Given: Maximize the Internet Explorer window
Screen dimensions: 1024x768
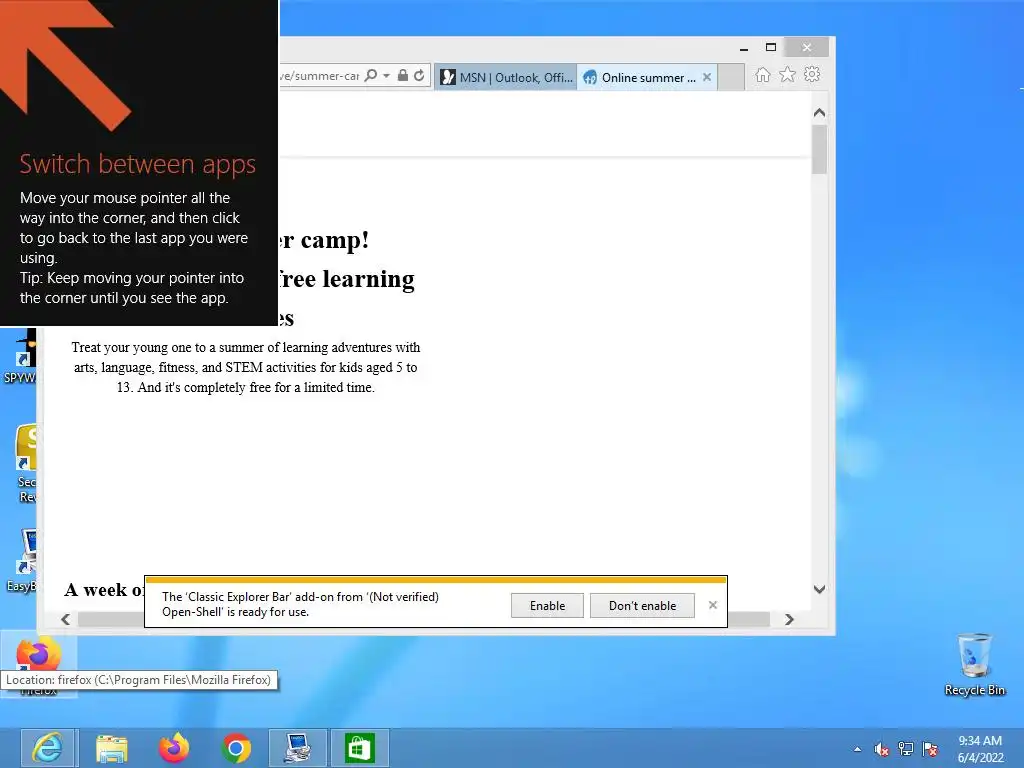Looking at the screenshot, I should point(771,48).
